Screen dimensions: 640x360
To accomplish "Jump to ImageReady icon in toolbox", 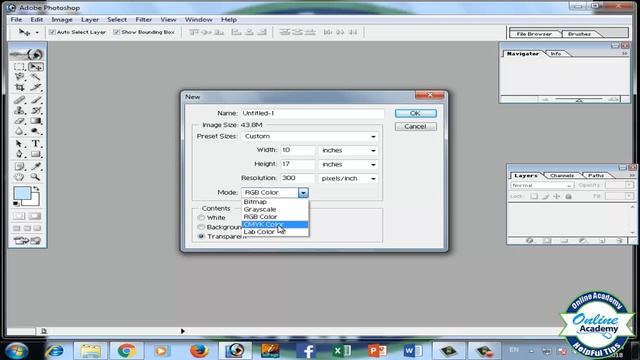I will pyautogui.click(x=27, y=241).
